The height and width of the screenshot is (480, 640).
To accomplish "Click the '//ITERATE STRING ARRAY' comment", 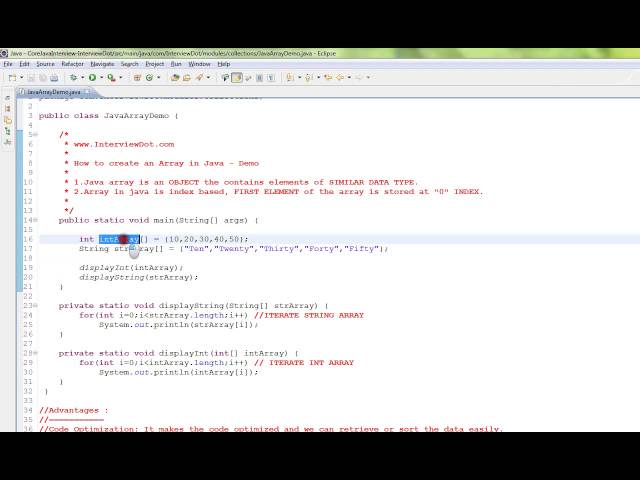I will click(x=309, y=315).
